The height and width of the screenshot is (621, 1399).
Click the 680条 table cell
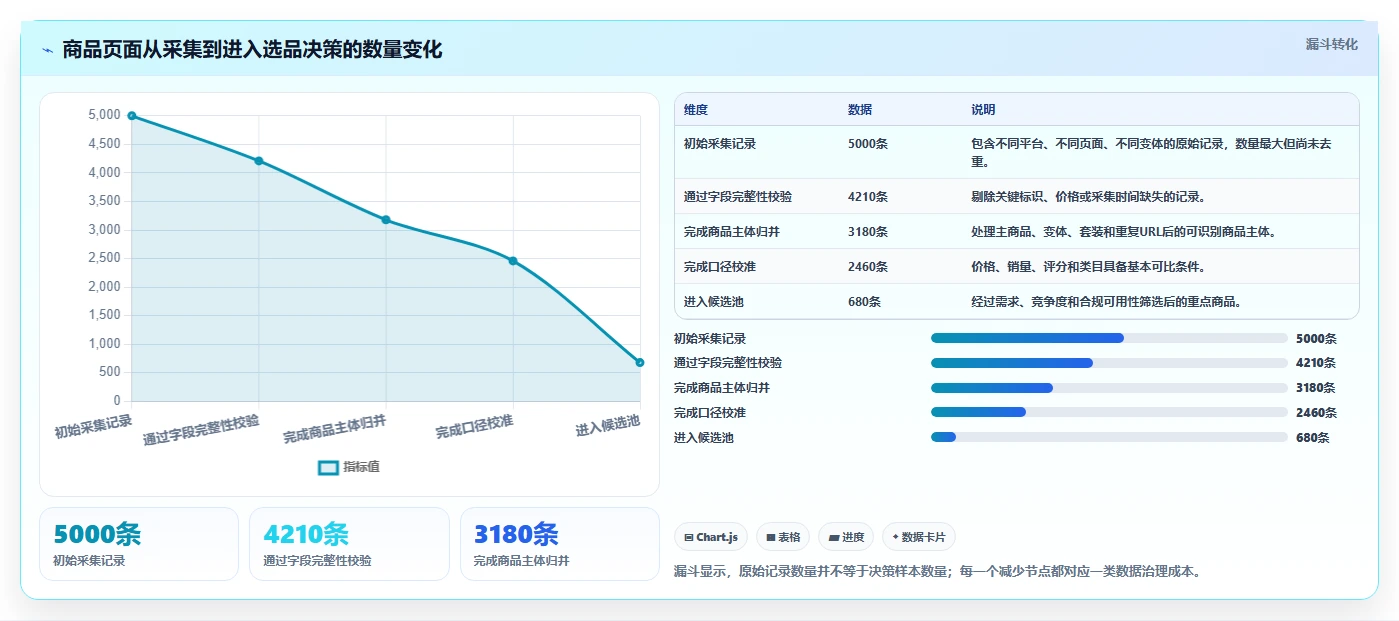point(865,302)
